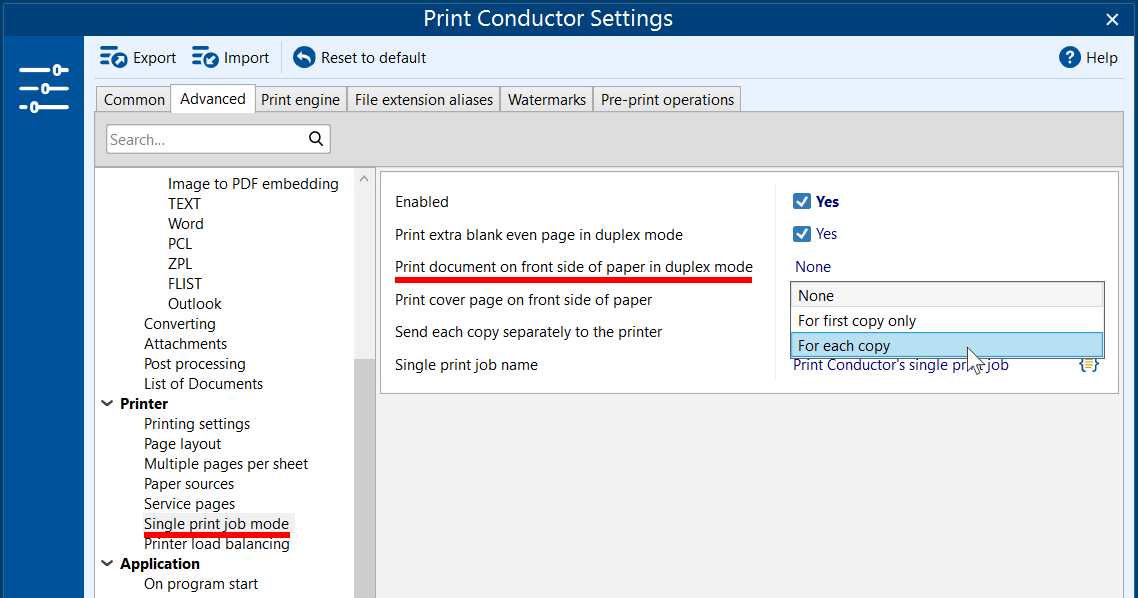Click the 'Enabled' setting label

pos(422,202)
